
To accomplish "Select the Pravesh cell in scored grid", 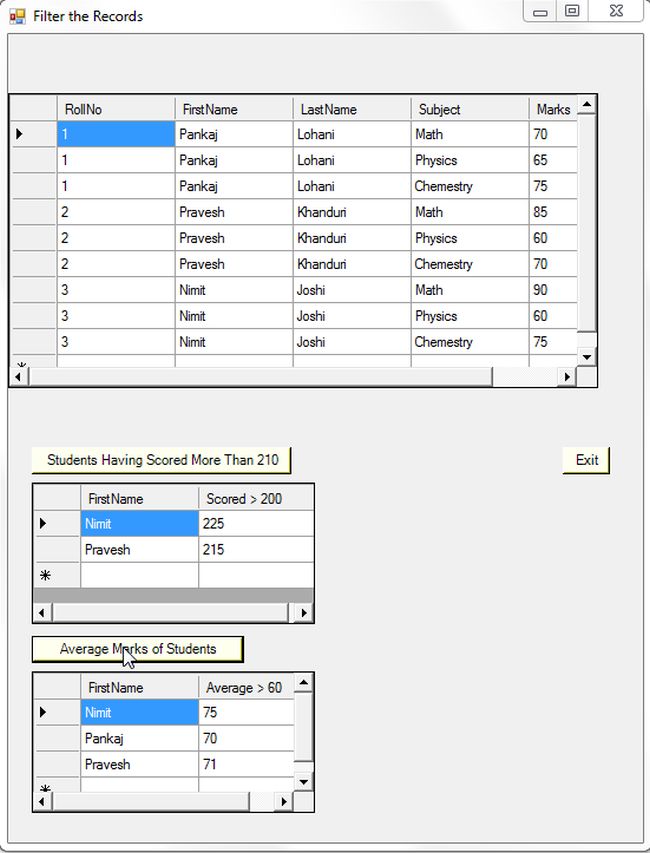I will click(139, 550).
